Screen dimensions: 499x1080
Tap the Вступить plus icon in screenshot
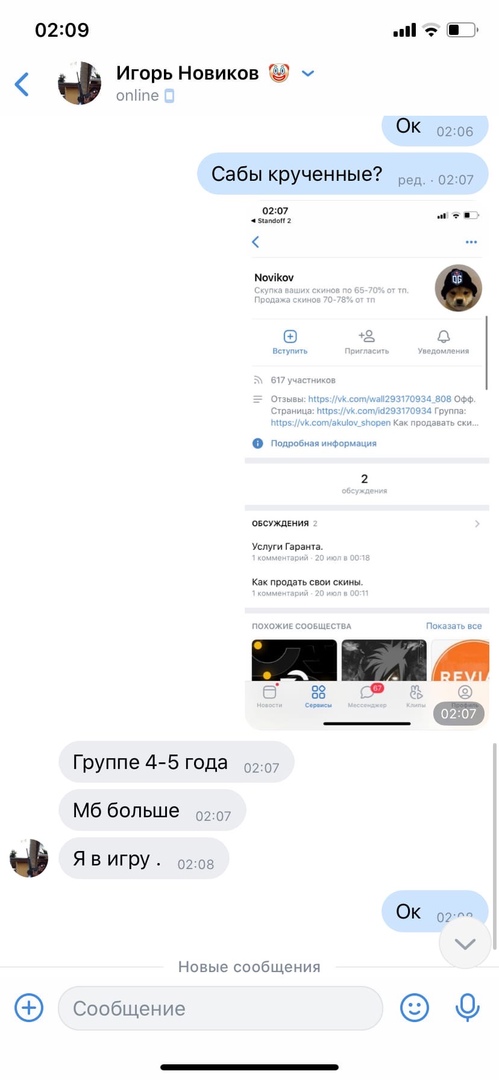point(290,336)
